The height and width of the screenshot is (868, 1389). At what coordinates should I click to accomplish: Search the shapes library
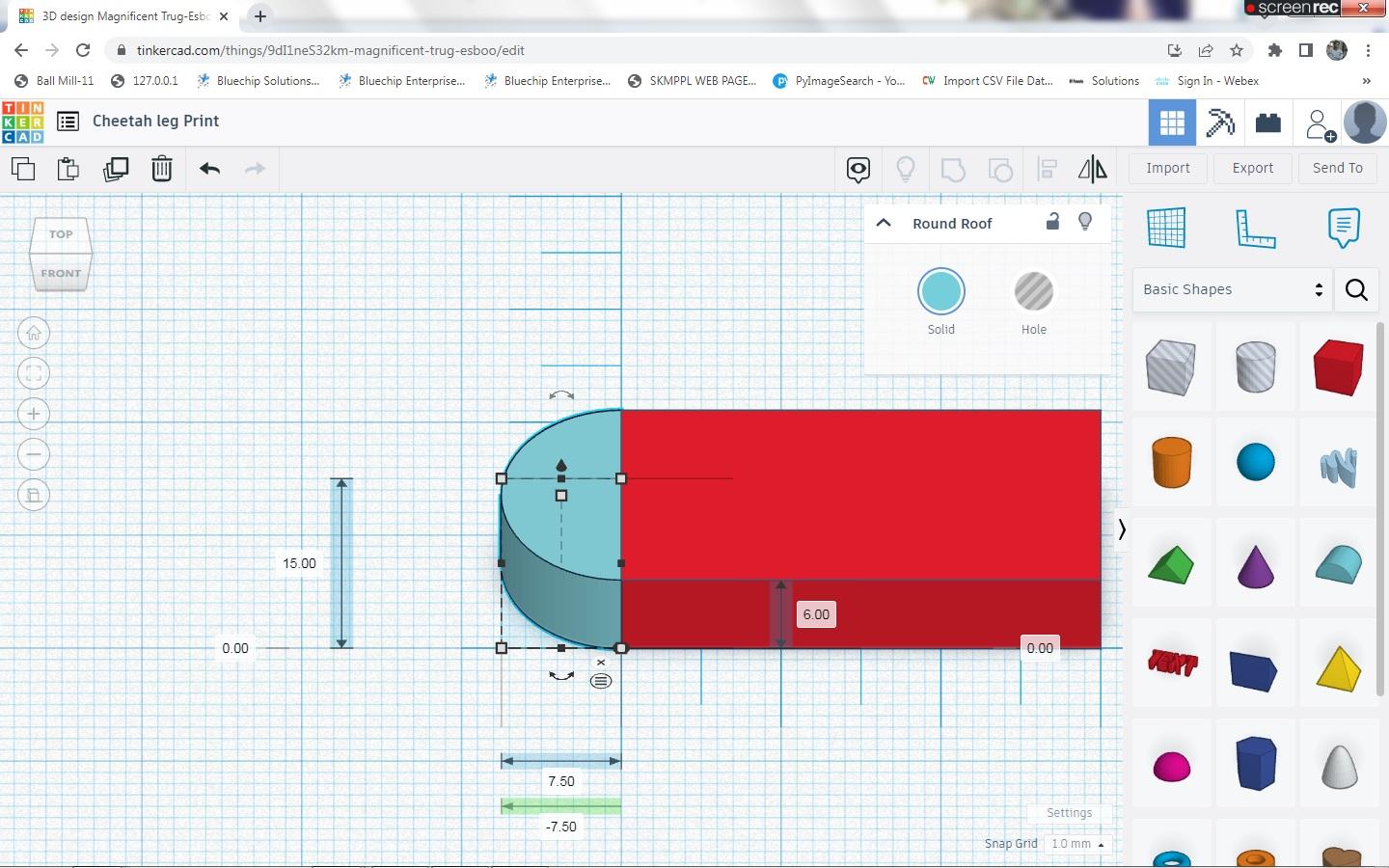pyautogui.click(x=1356, y=289)
